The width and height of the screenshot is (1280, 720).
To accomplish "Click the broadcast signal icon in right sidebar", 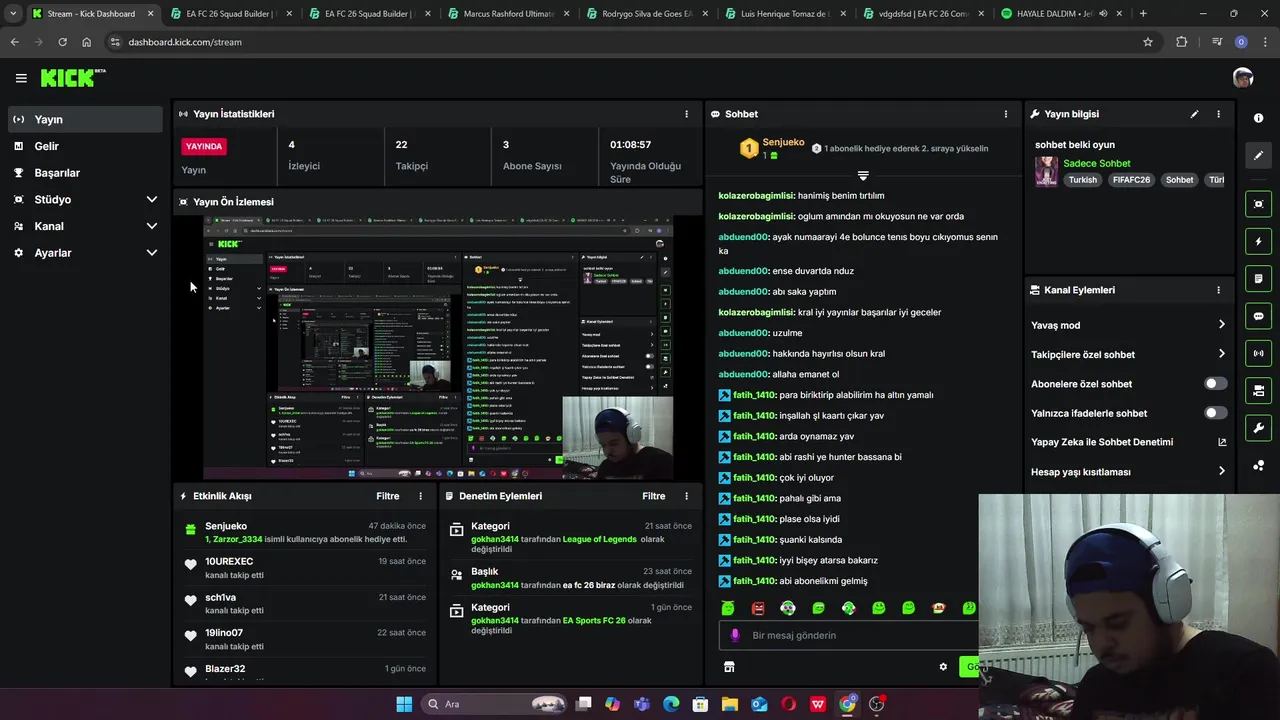I will tap(1258, 353).
